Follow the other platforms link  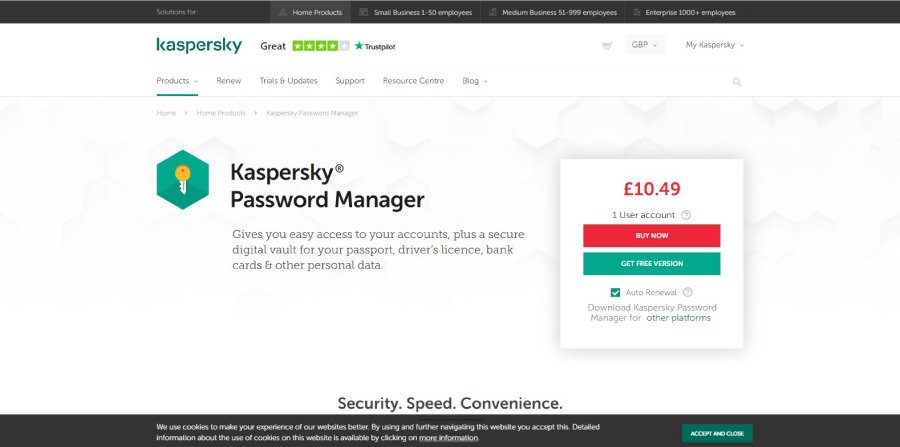(x=678, y=318)
